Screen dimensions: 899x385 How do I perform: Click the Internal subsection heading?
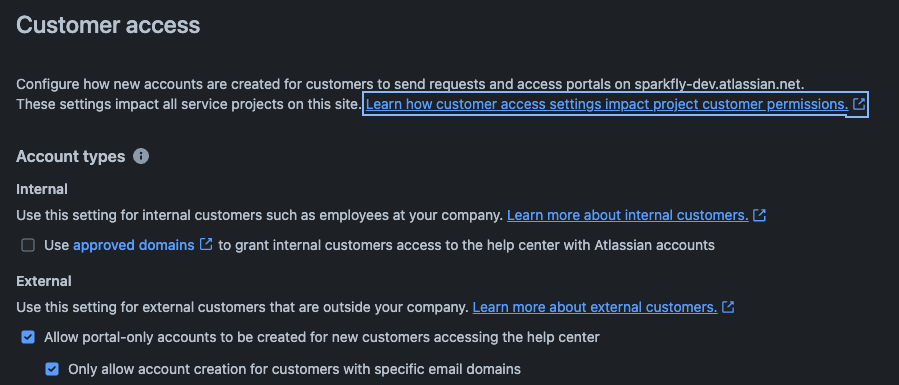[42, 189]
